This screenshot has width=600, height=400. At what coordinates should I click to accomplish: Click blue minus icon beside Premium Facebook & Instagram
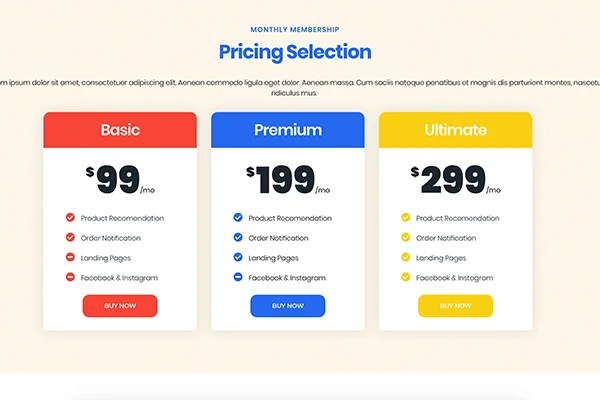point(238,277)
